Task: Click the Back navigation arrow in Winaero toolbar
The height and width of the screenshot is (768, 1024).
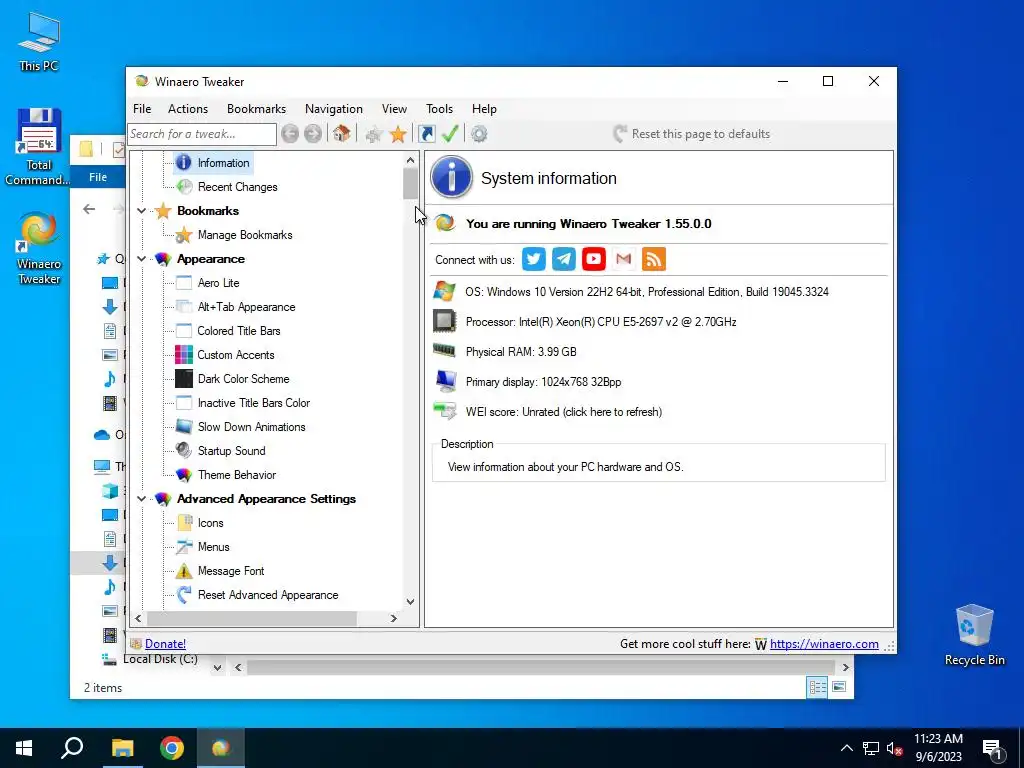Action: [x=290, y=134]
